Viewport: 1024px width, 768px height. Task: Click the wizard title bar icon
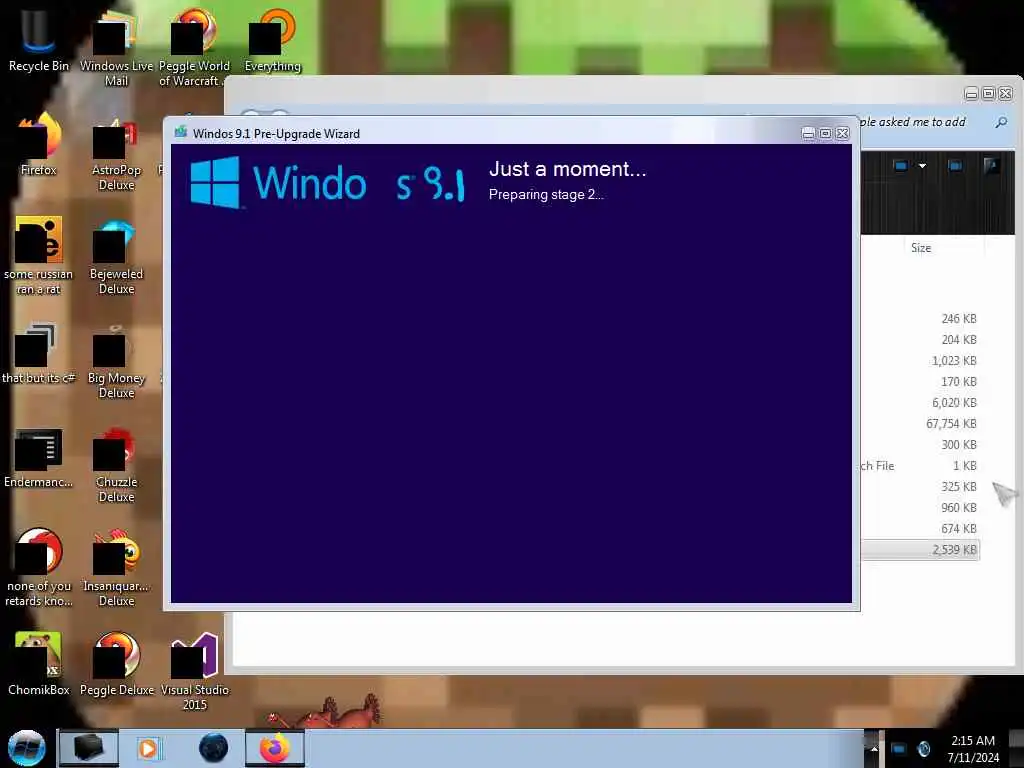click(x=180, y=133)
